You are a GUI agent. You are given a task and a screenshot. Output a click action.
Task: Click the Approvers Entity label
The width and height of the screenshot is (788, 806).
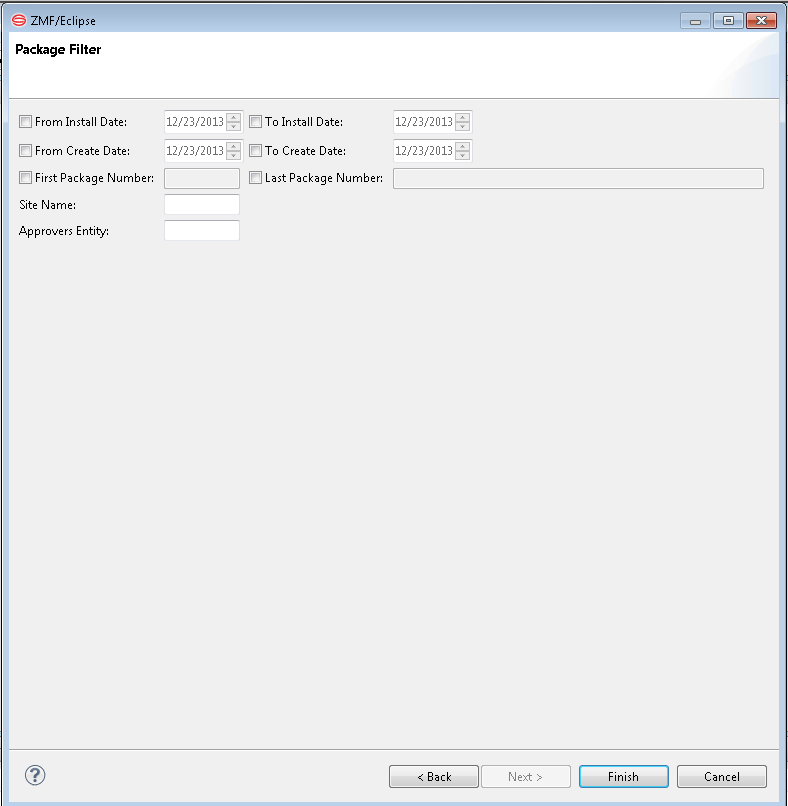click(64, 231)
